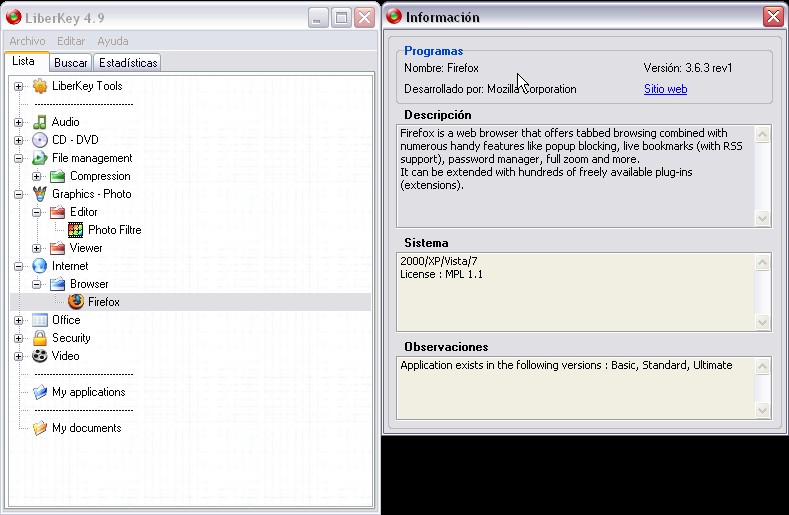The height and width of the screenshot is (515, 789).
Task: Click the Viewer folder icon
Action: [x=57, y=248]
